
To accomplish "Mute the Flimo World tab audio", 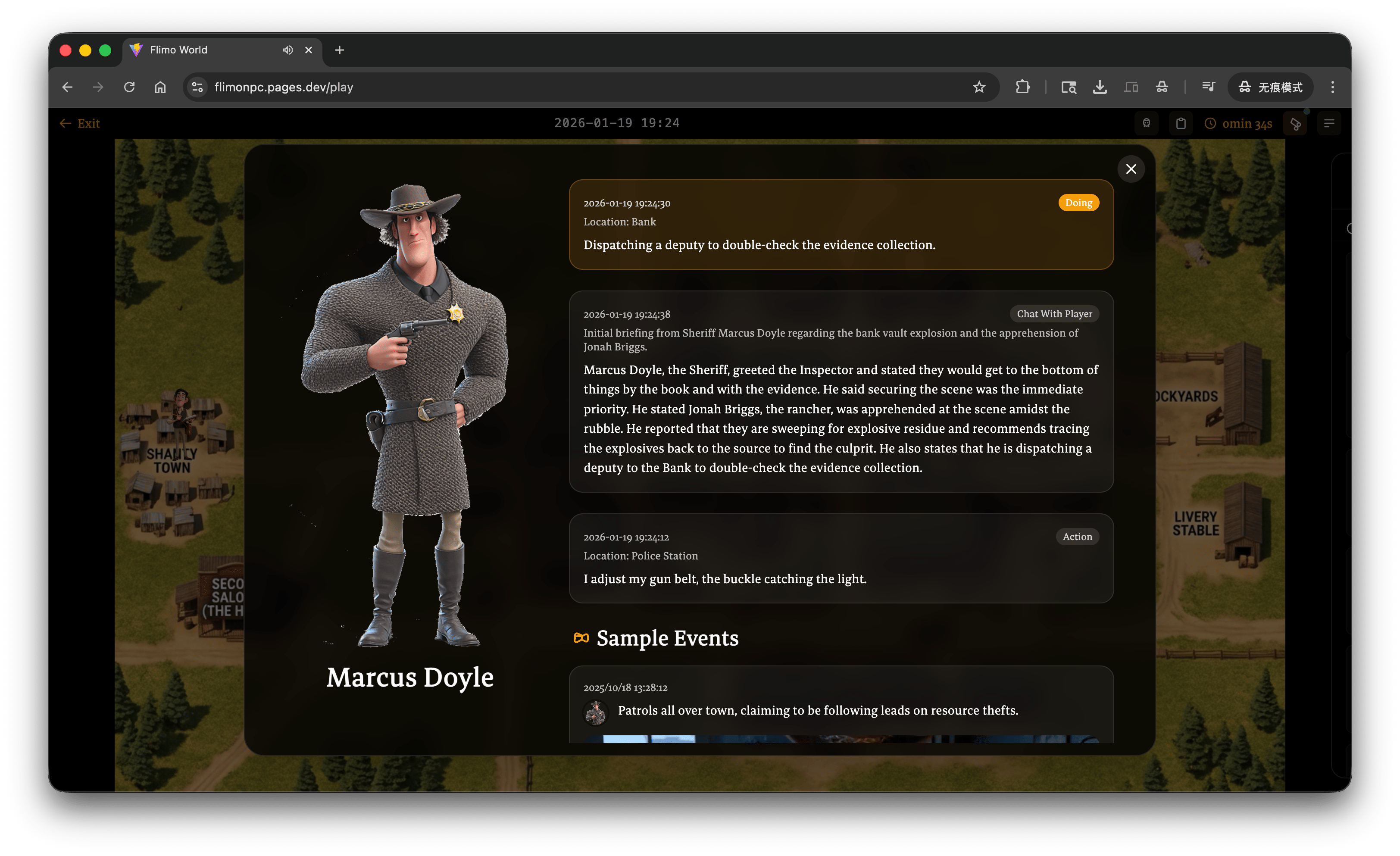I will click(287, 50).
